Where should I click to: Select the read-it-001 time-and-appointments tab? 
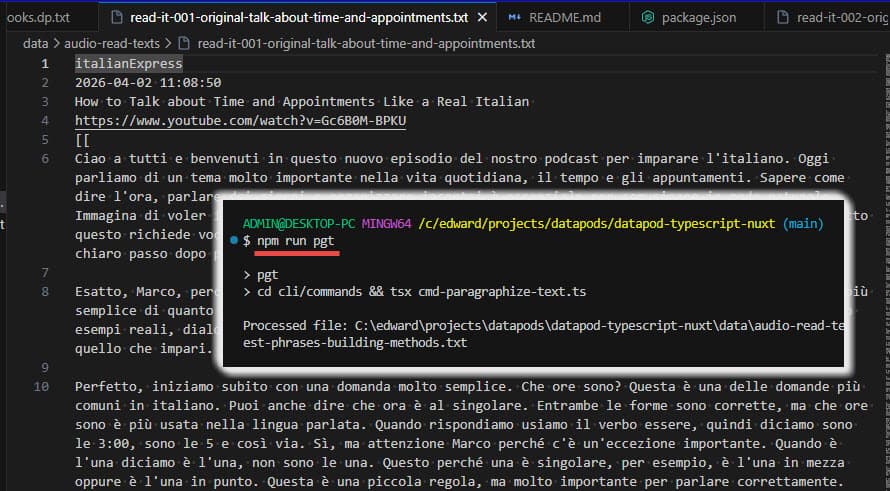pyautogui.click(x=299, y=18)
